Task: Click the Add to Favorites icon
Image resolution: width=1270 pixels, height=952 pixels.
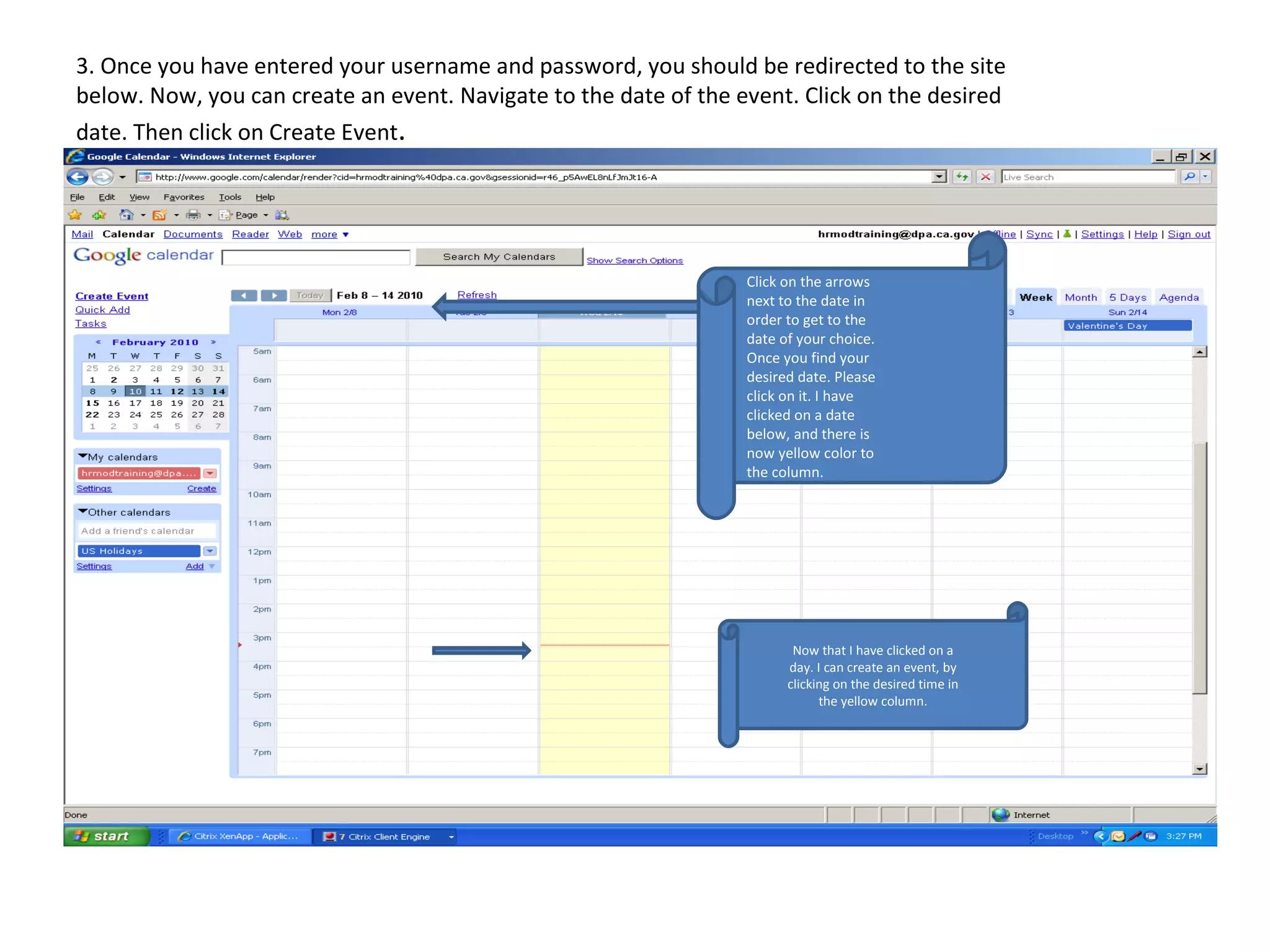Action: (x=99, y=215)
